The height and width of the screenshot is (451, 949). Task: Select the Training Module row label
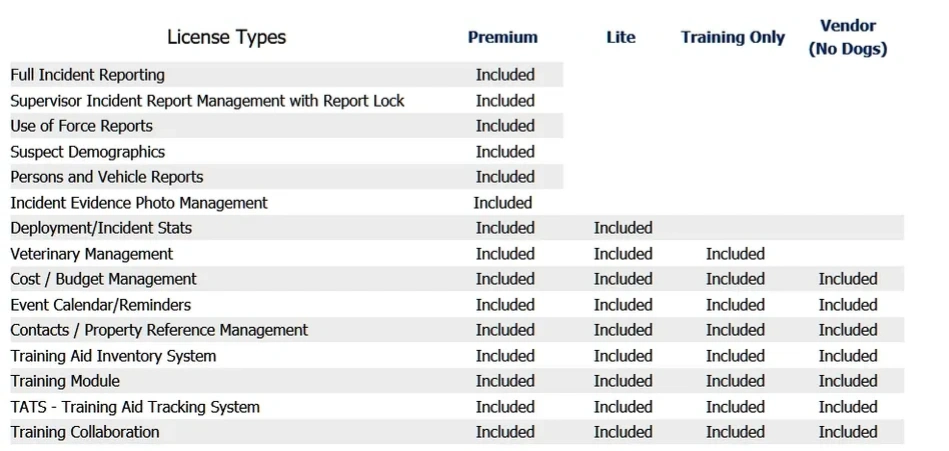pyautogui.click(x=65, y=381)
